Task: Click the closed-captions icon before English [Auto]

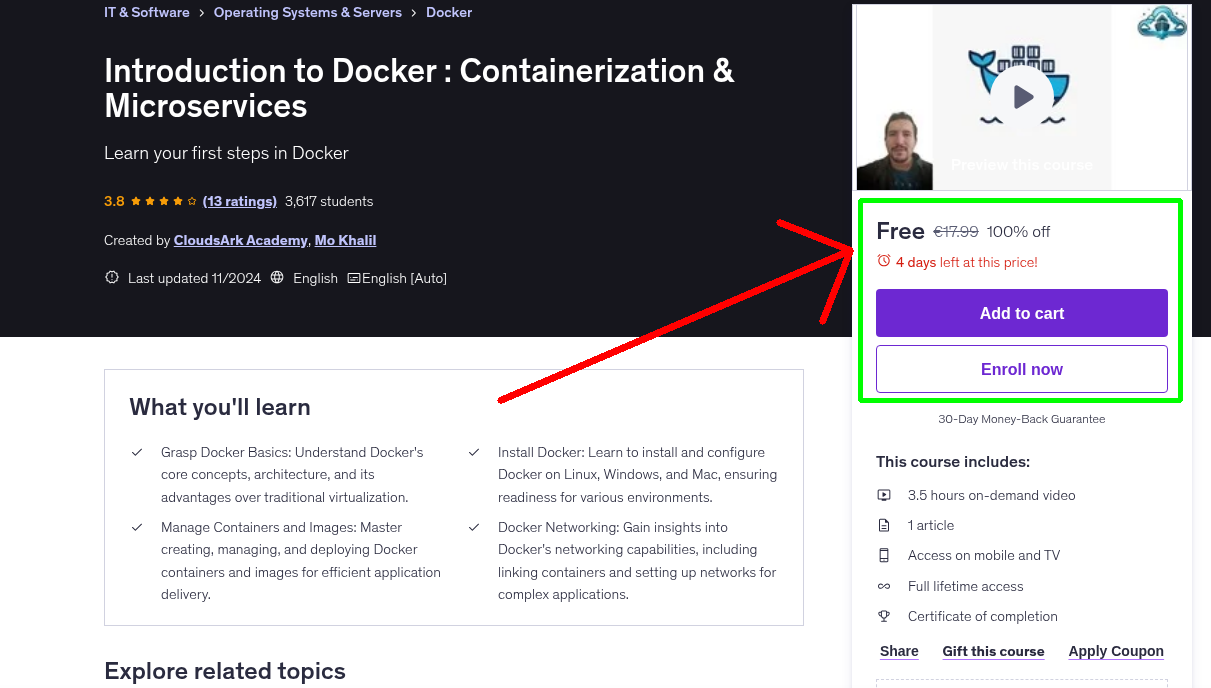Action: pyautogui.click(x=356, y=277)
